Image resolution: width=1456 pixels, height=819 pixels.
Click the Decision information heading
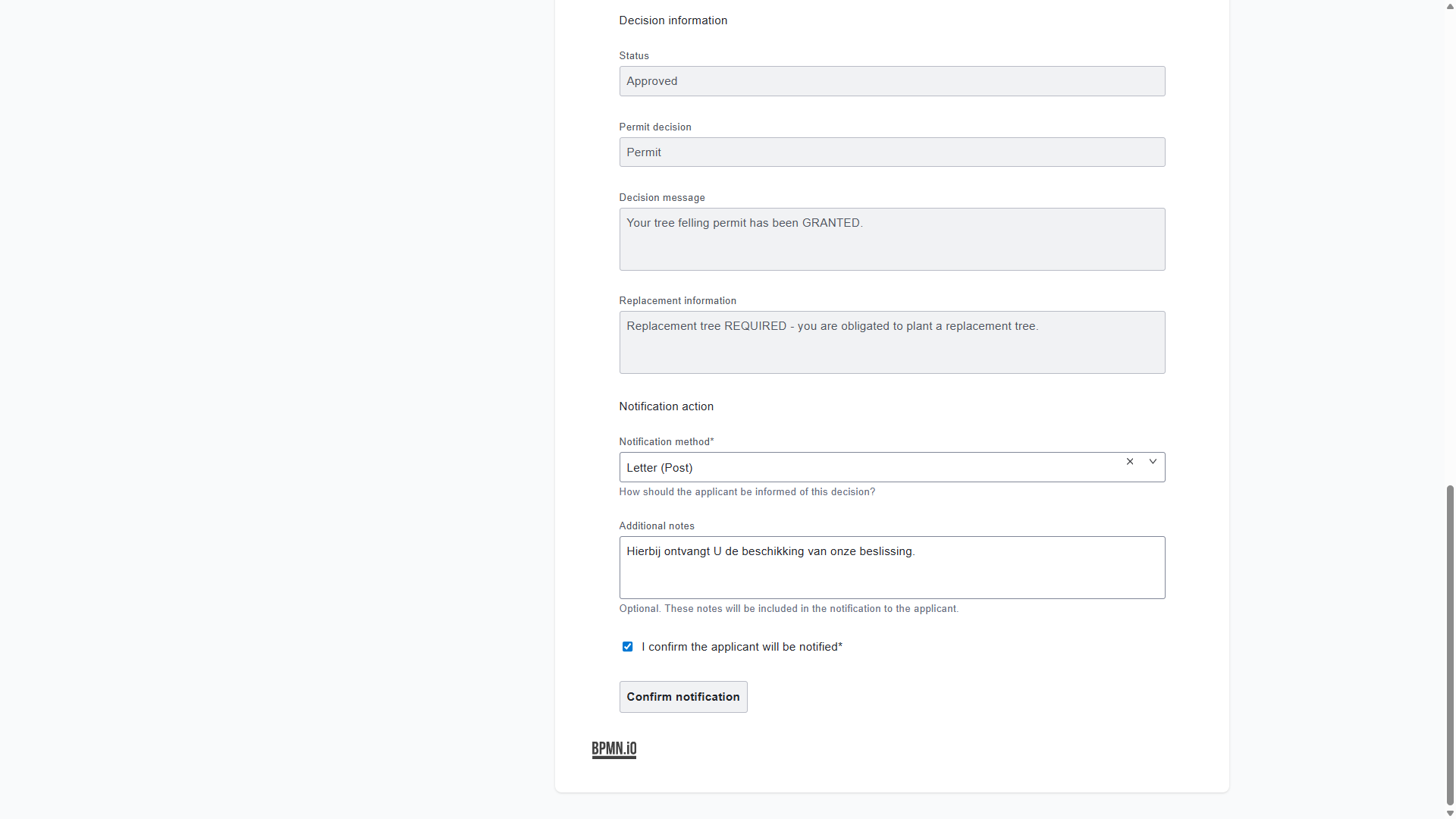click(x=673, y=20)
